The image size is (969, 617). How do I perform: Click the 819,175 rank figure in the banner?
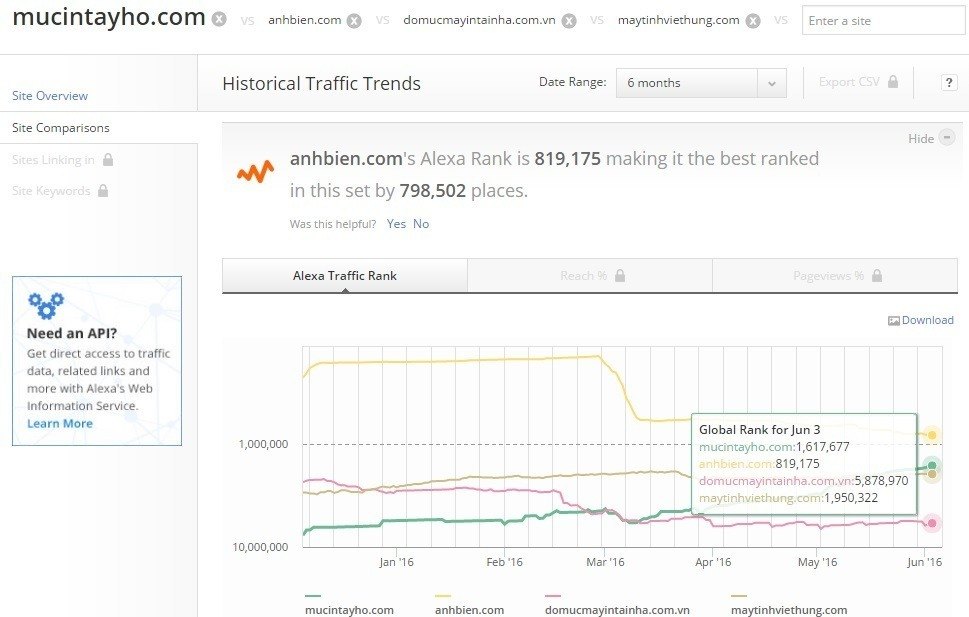[x=567, y=159]
